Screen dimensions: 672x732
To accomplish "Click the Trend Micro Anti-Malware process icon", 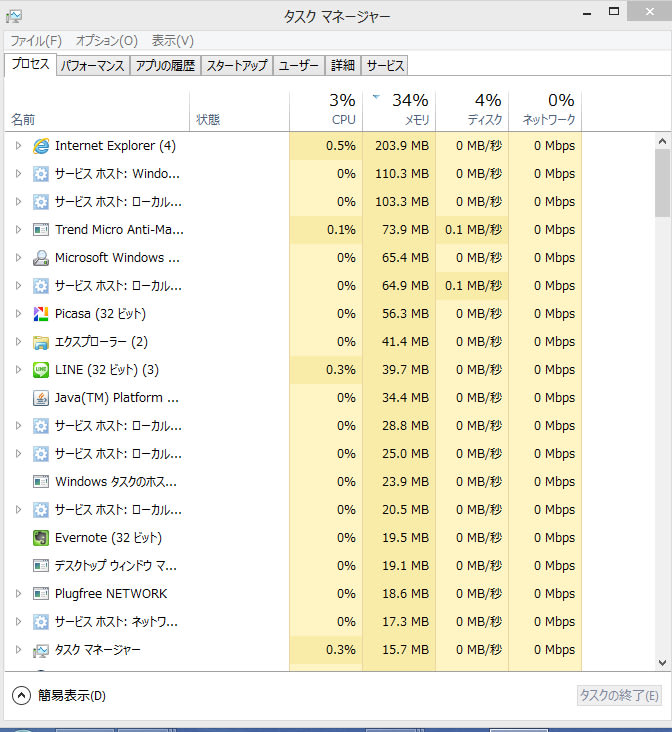I will click(41, 230).
